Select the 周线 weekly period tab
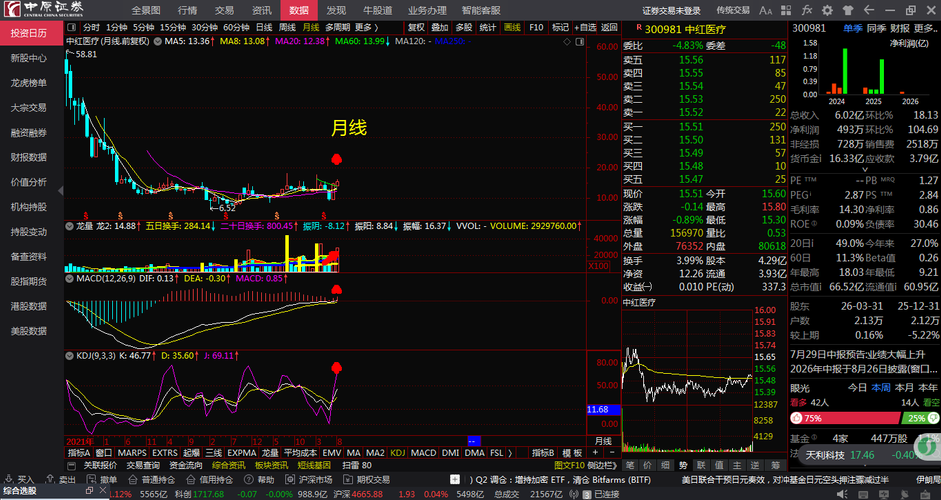The width and height of the screenshot is (941, 500). click(287, 28)
